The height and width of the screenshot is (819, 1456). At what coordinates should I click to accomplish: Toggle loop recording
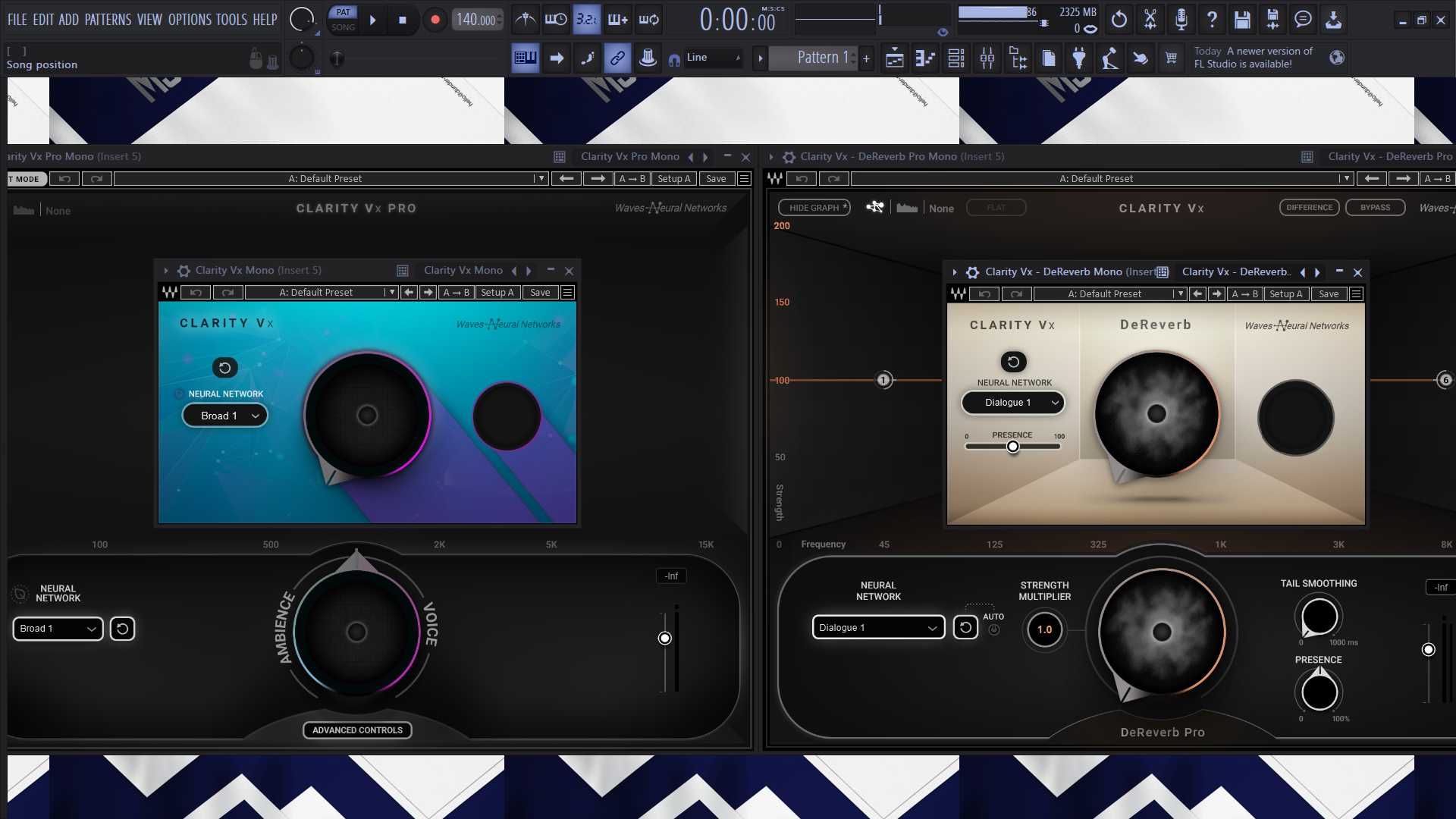pos(648,20)
